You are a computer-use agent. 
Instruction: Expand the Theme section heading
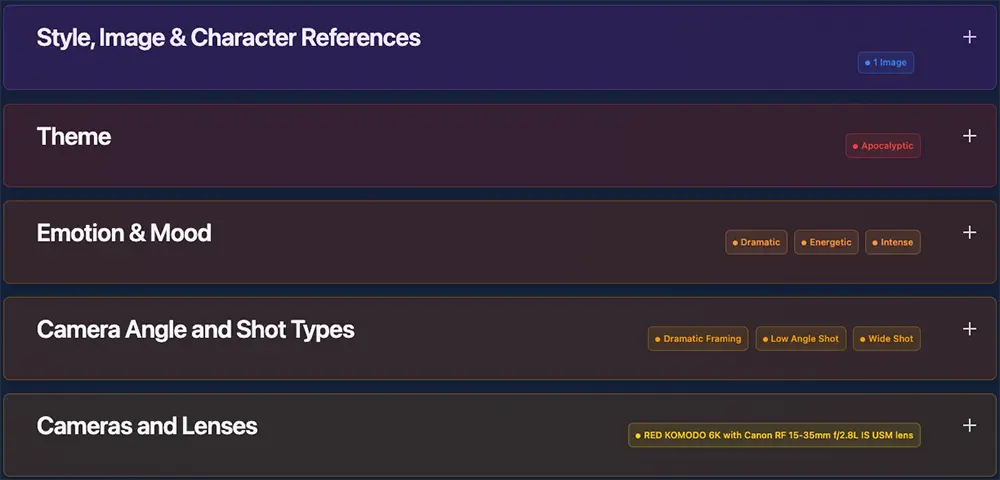pyautogui.click(x=74, y=136)
